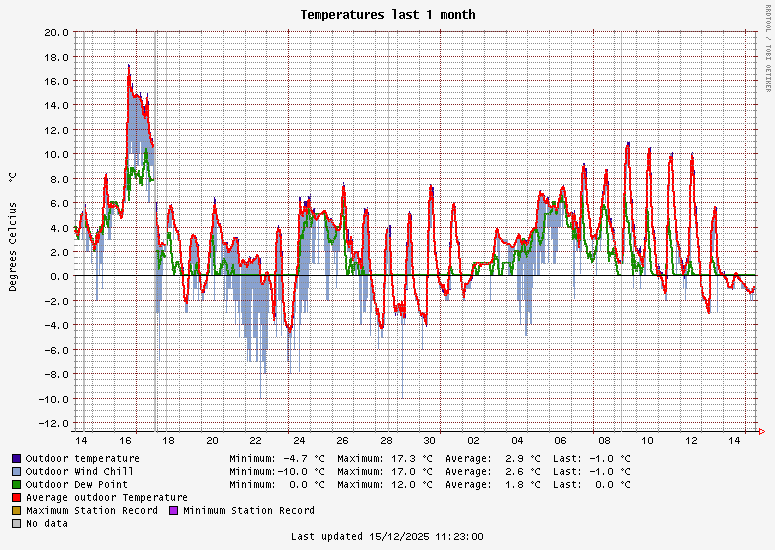
Task: Click the purple Minimum Station Record swatch
Action: [x=173, y=510]
